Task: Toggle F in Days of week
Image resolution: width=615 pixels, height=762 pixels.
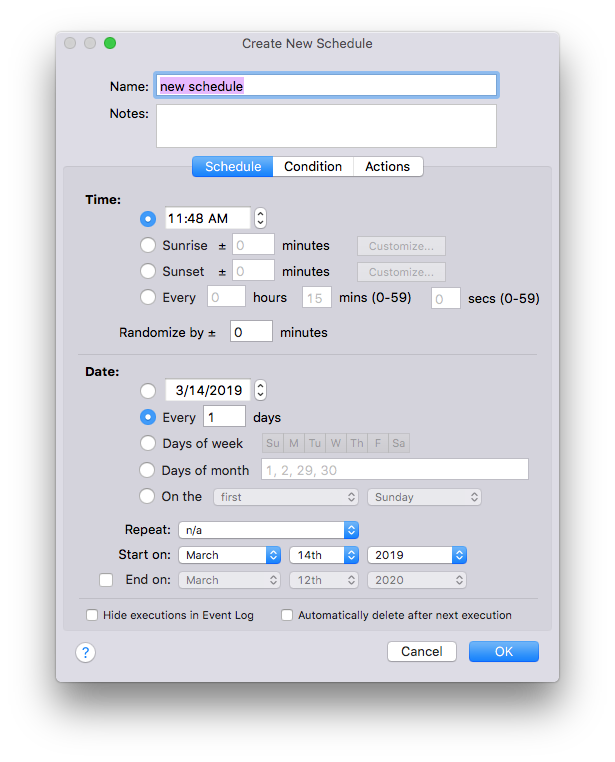Action: [x=377, y=443]
